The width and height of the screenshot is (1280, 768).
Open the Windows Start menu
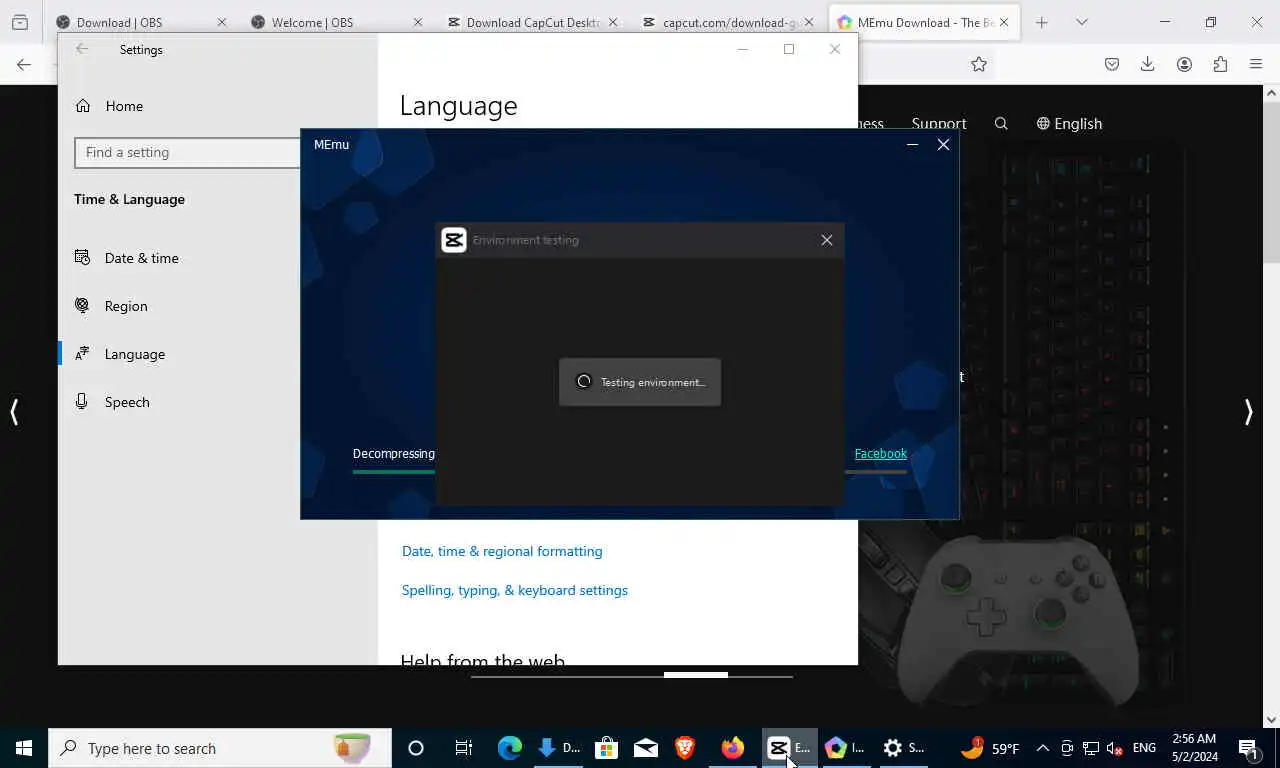pyautogui.click(x=24, y=748)
